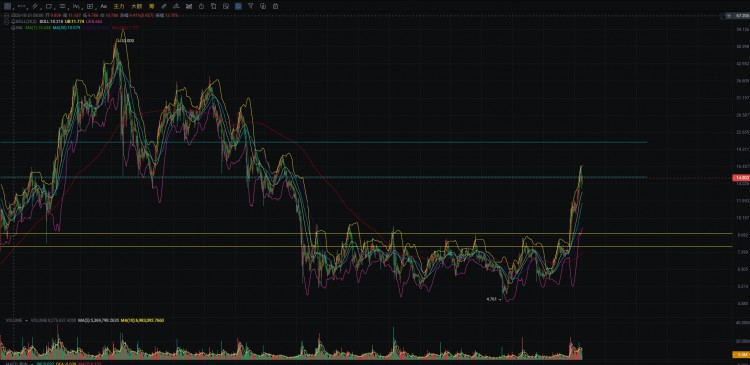The image size is (750, 365).
Task: Expand the cursor tool dropdown arrow
Action: tap(13, 8)
